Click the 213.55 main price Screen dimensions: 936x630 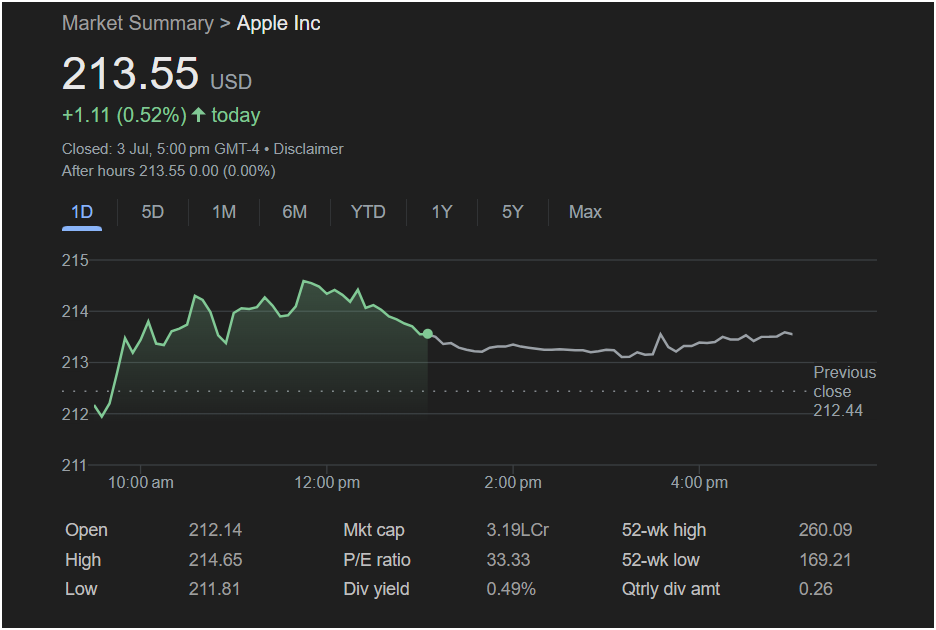click(x=130, y=73)
